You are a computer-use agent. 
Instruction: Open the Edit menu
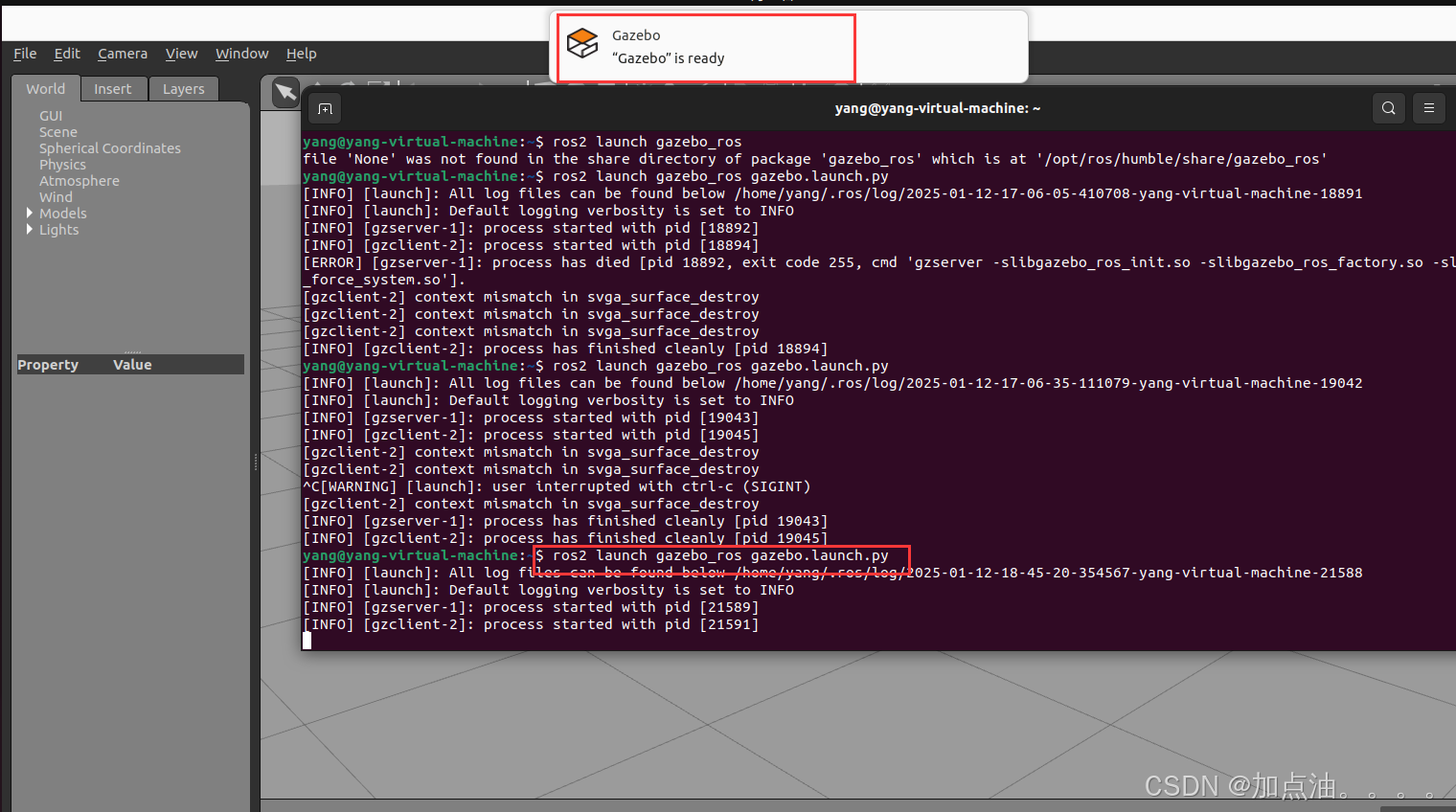(67, 54)
